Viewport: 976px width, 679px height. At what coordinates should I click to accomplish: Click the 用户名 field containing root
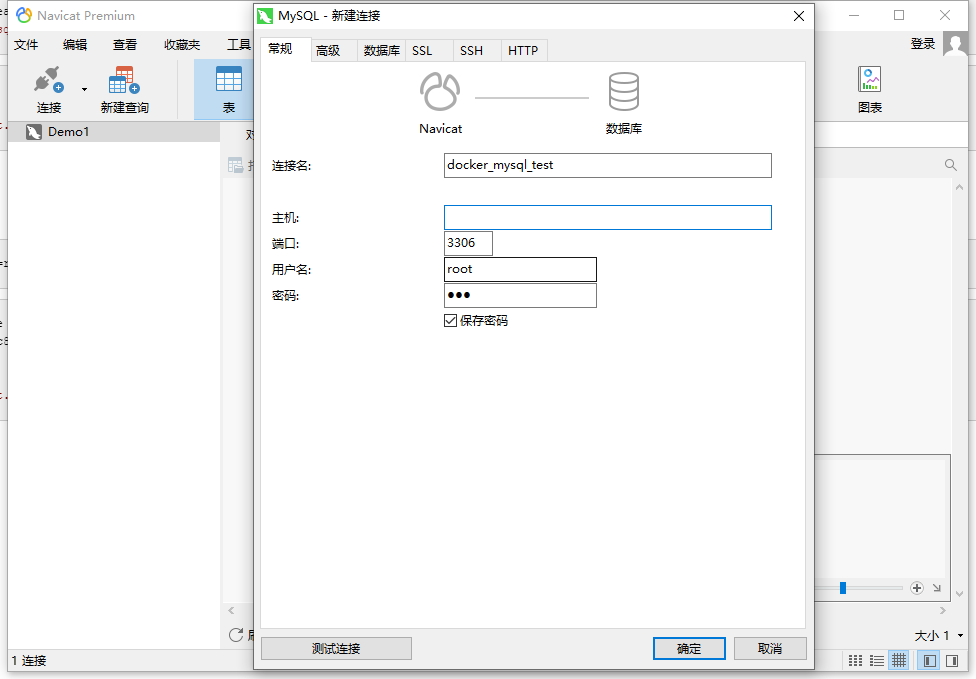520,269
